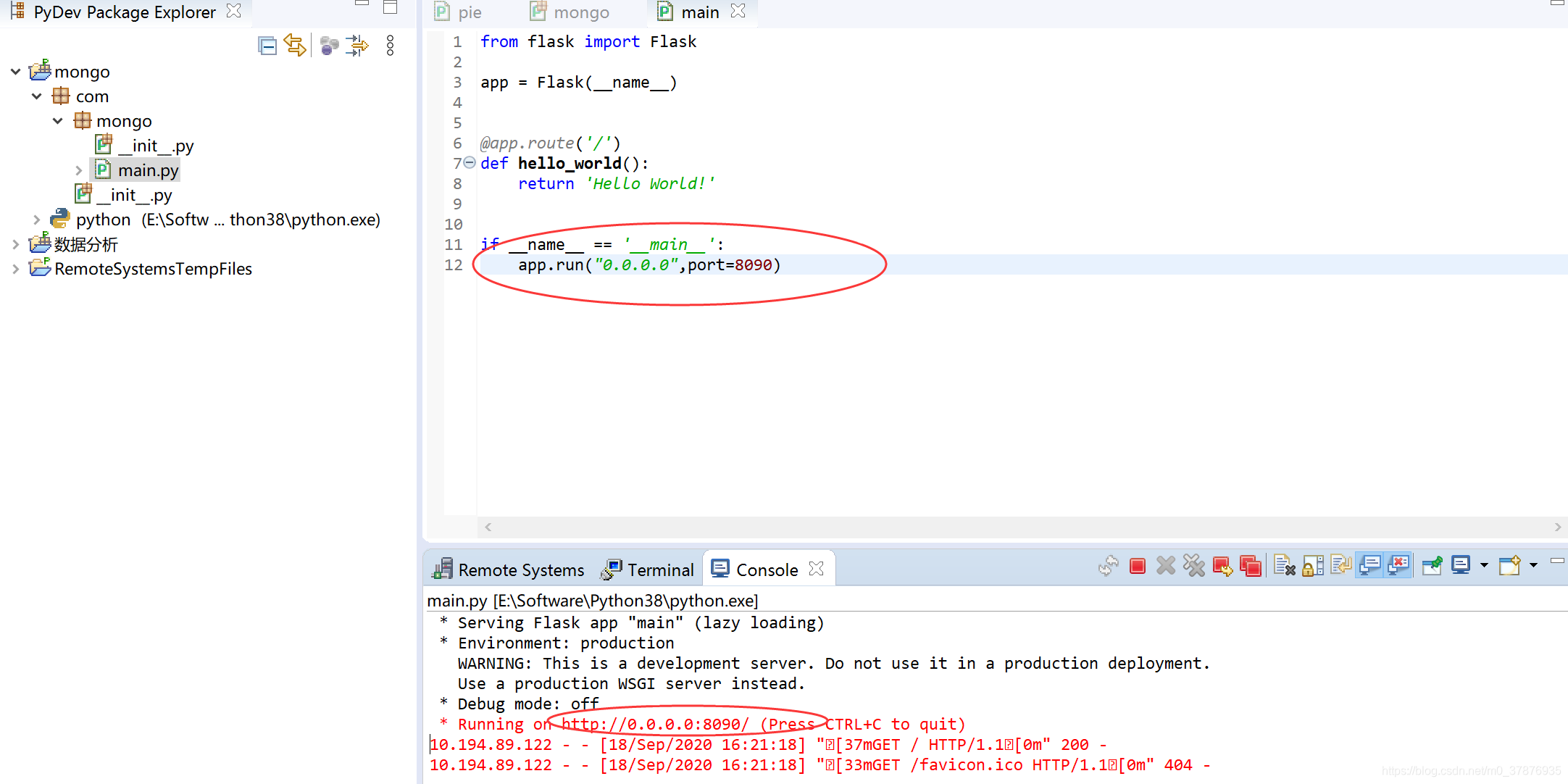Toggle Scroll Lock in the Console
This screenshot has height=784, width=1568.
(1312, 566)
